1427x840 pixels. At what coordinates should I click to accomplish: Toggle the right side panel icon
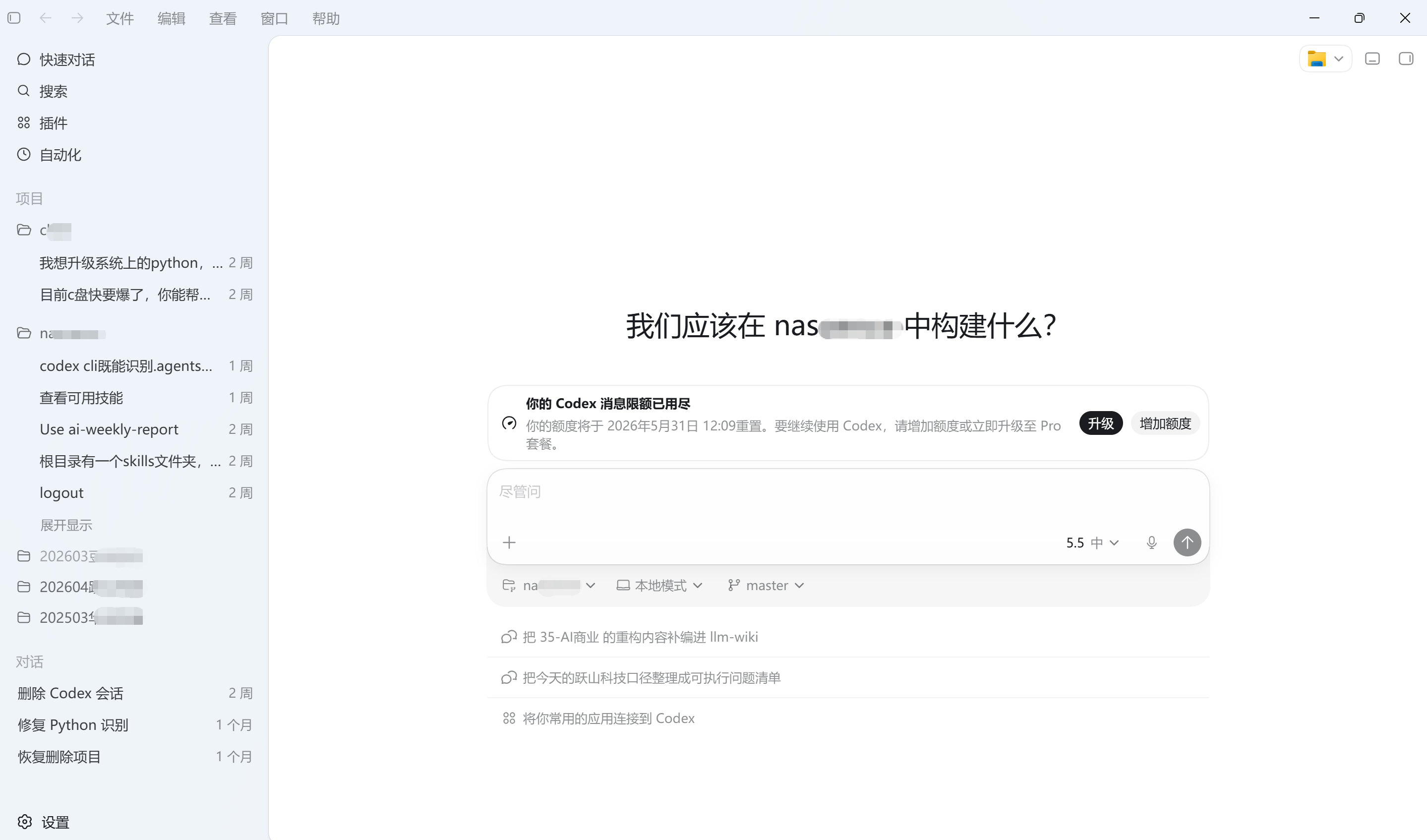pos(1406,59)
